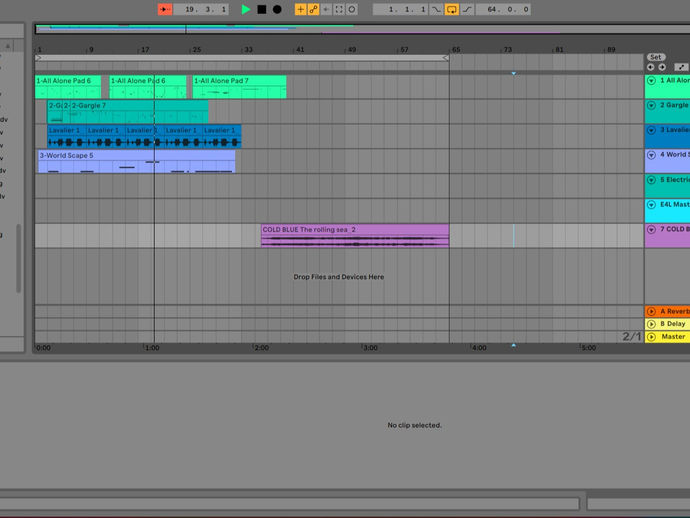Unfold the A Reverb return track

point(652,311)
